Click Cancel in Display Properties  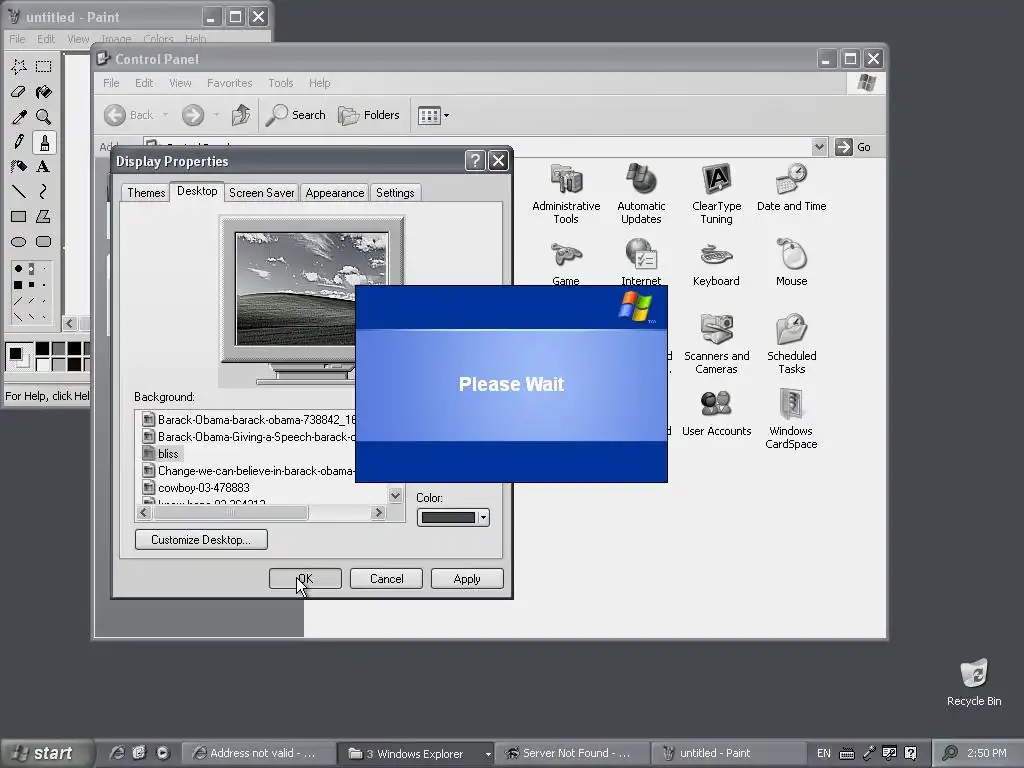click(x=386, y=579)
